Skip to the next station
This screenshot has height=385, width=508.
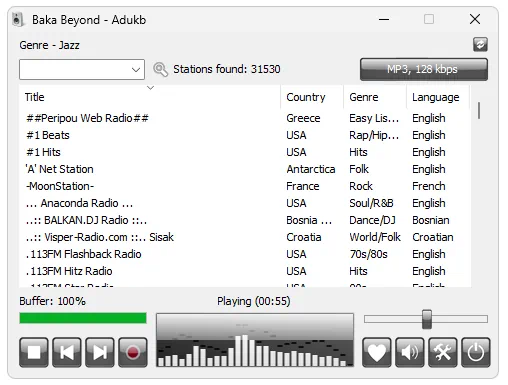100,352
